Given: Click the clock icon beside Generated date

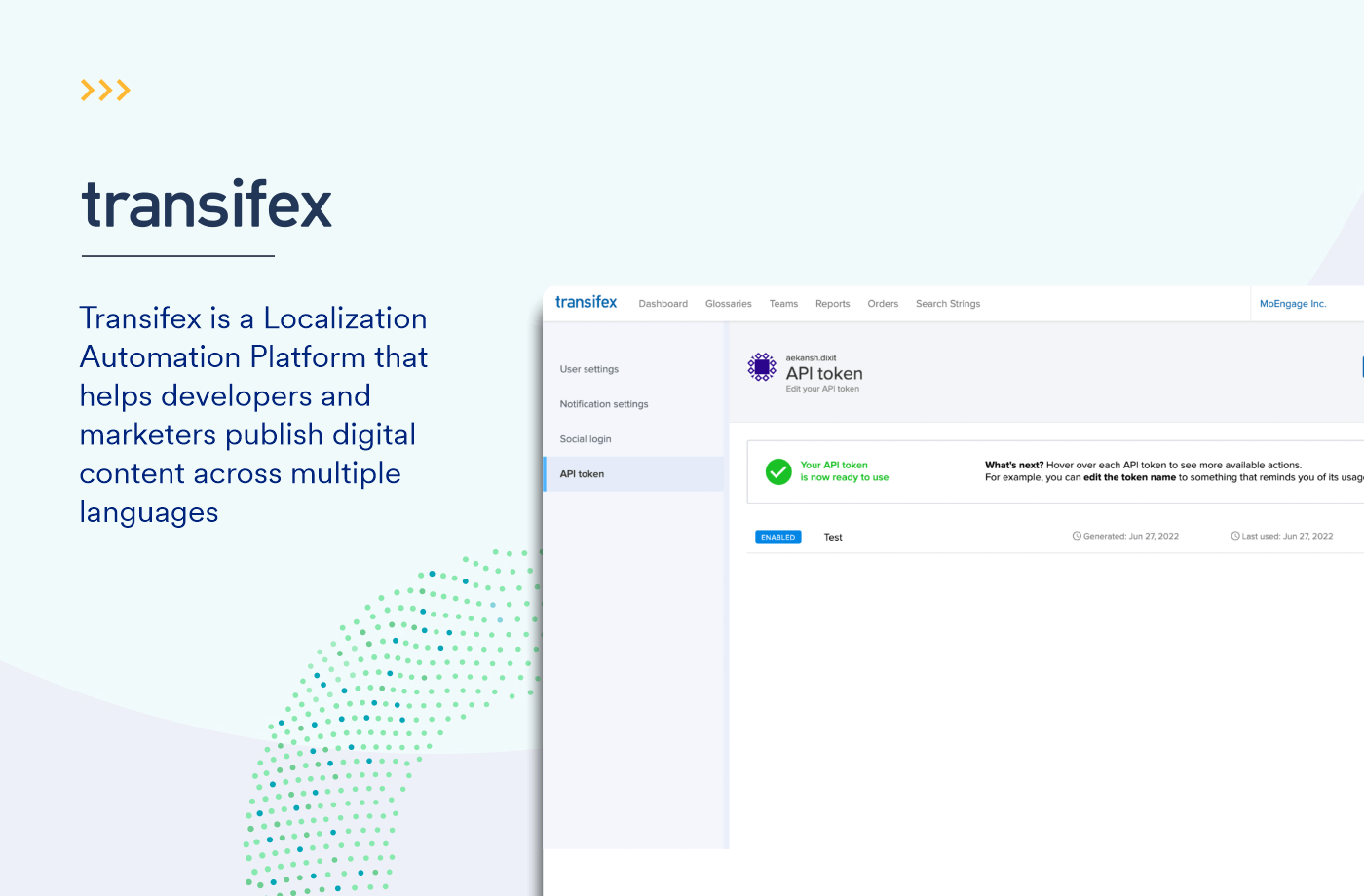Looking at the screenshot, I should [1077, 536].
